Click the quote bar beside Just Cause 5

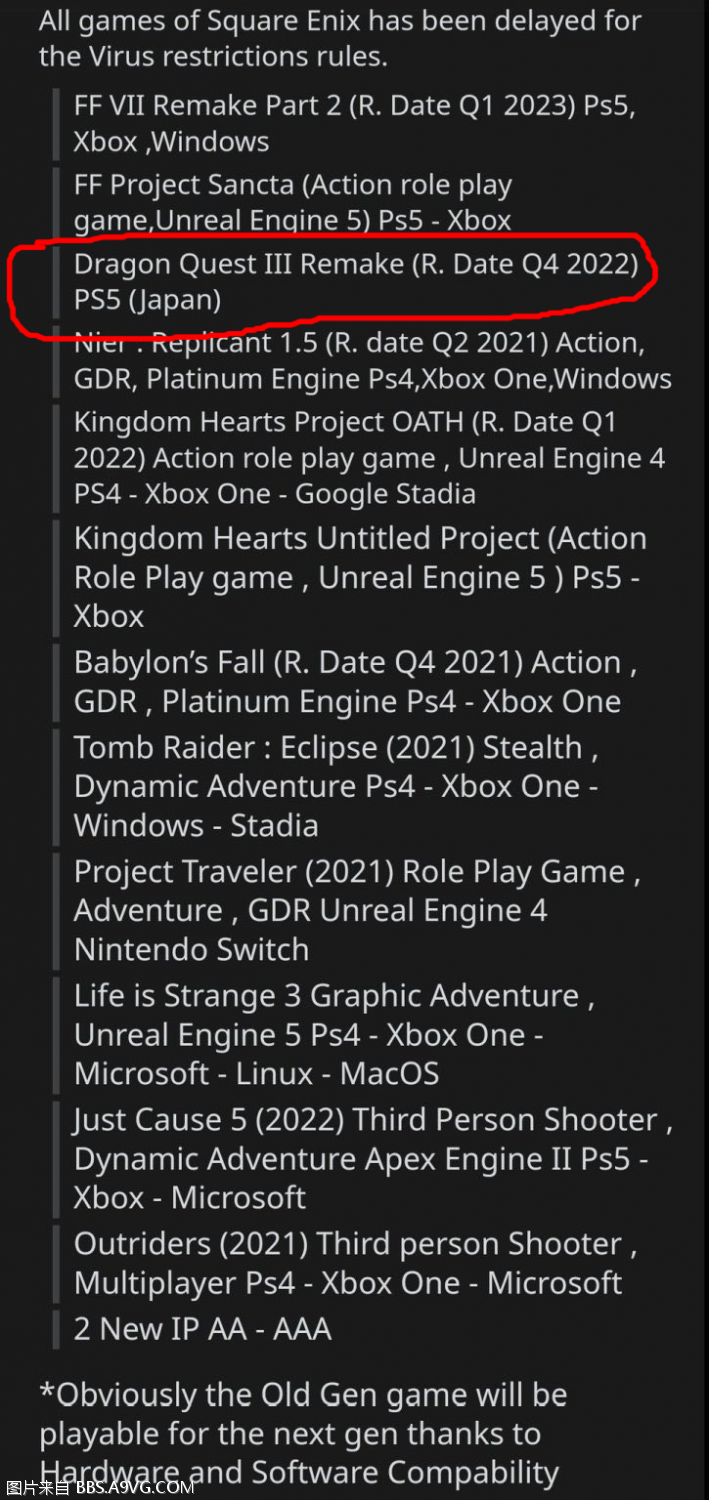point(56,1158)
